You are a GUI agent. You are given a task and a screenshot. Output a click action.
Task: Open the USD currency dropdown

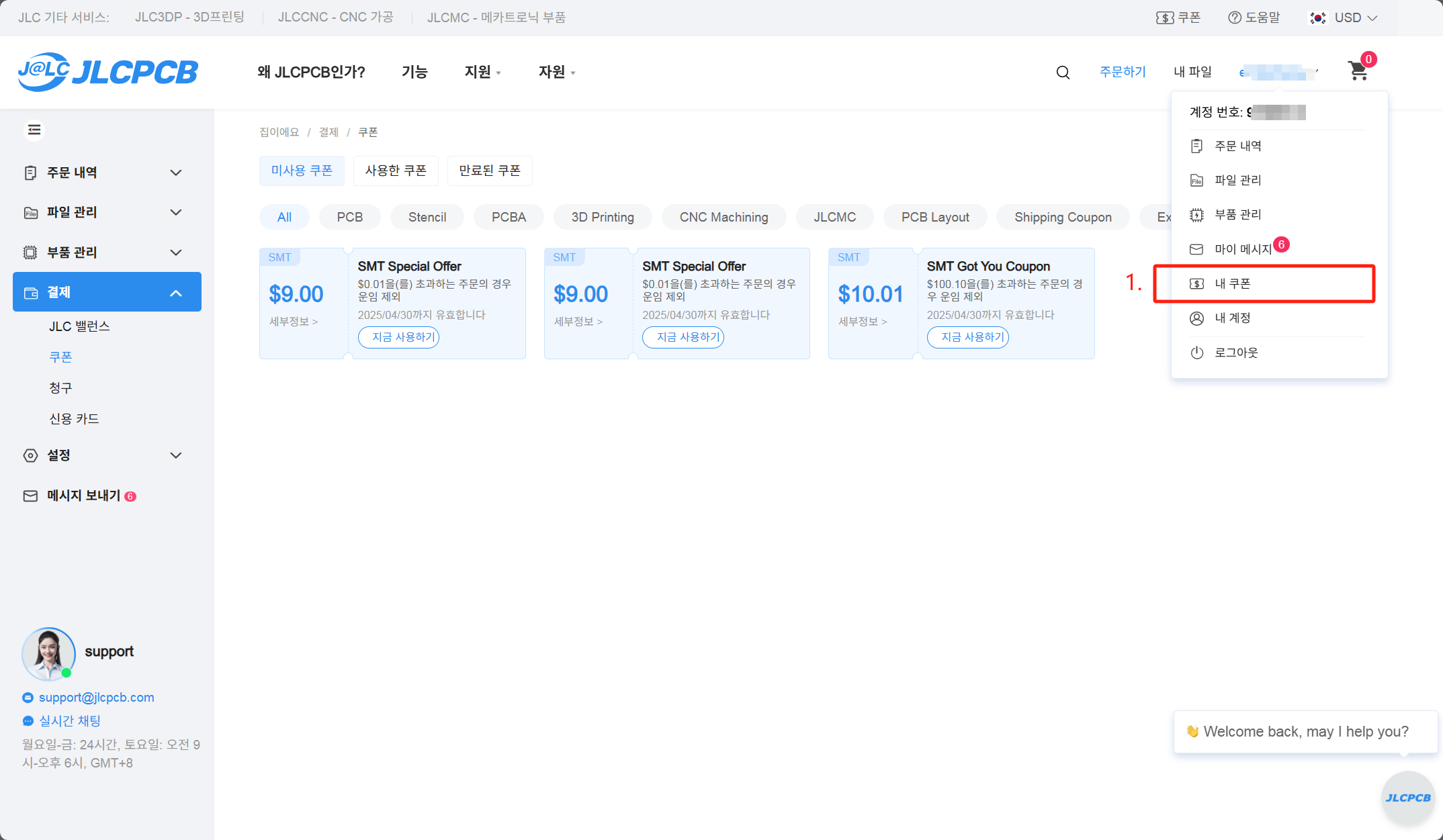tap(1356, 18)
